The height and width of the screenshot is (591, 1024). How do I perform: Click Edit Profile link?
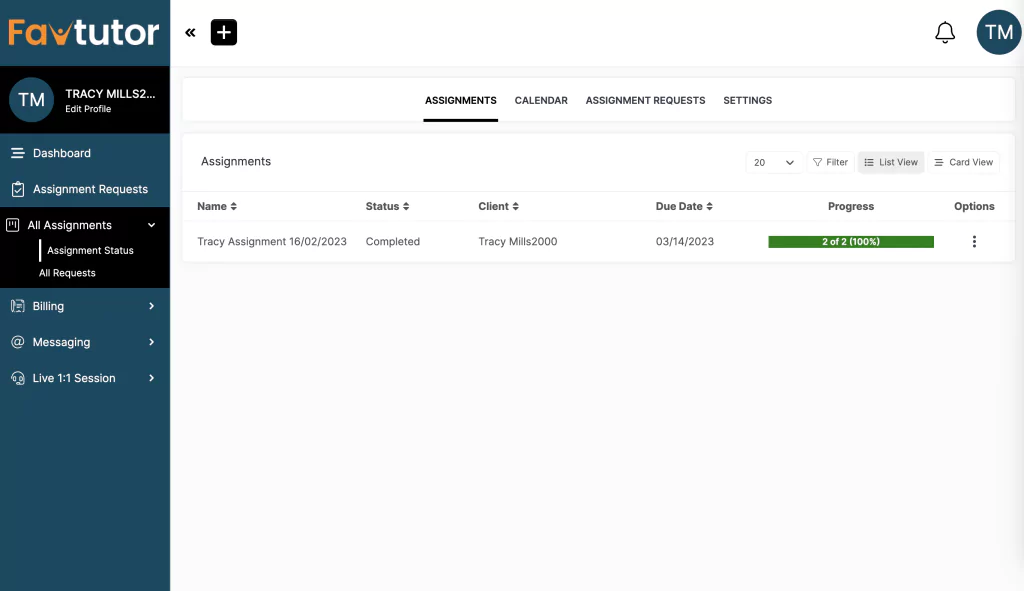pyautogui.click(x=88, y=109)
